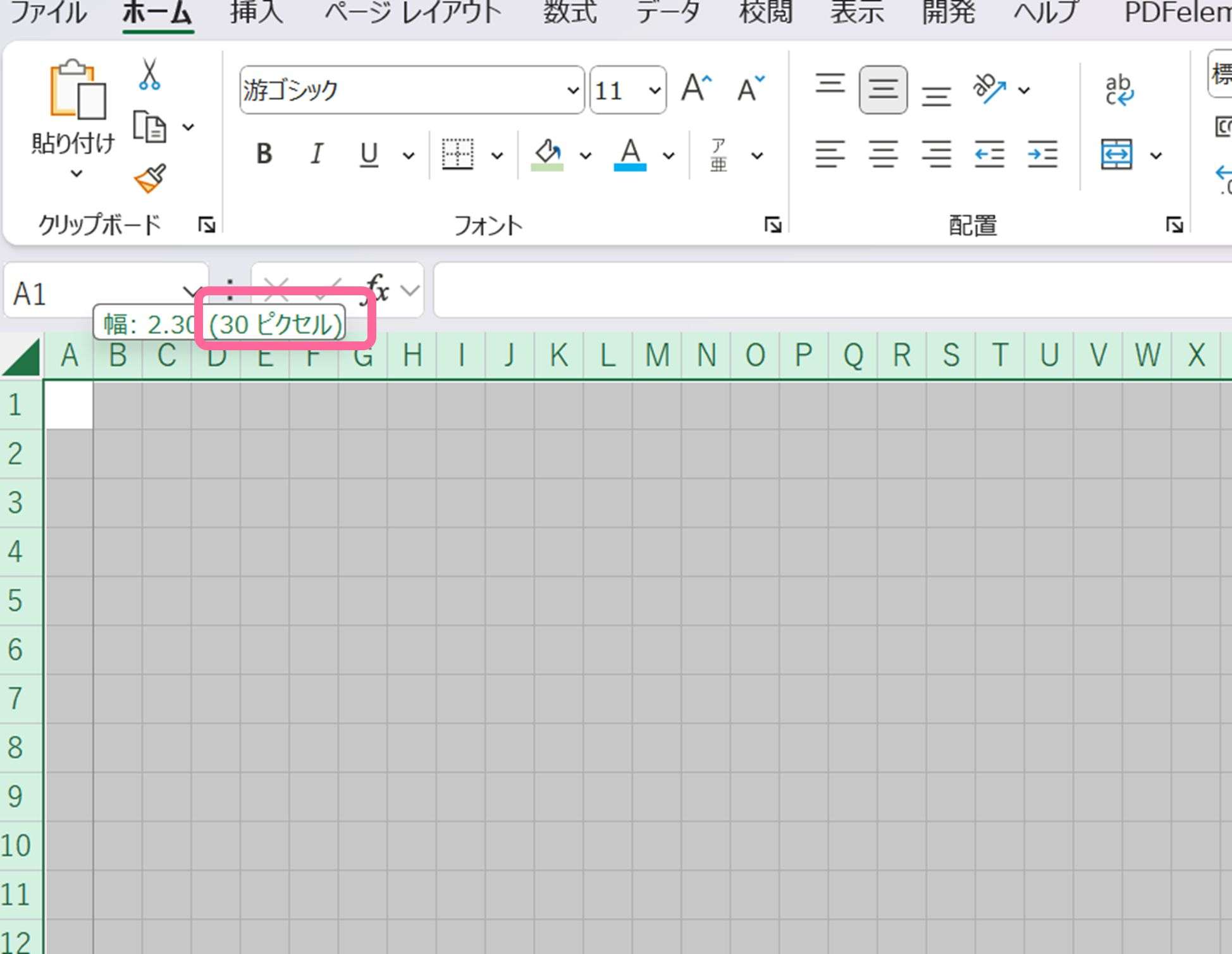1232x954 pixels.
Task: Decrease font size with small A
Action: [751, 88]
